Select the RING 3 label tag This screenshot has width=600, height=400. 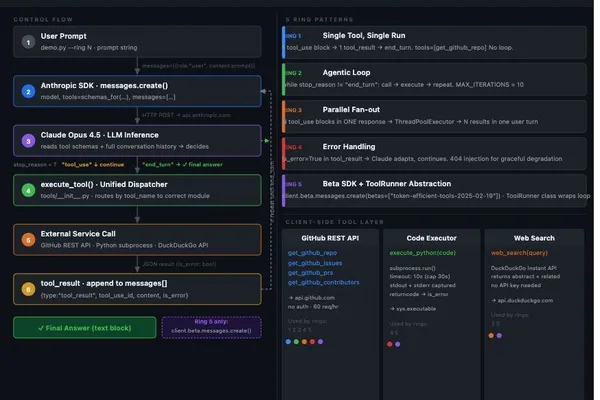click(293, 110)
